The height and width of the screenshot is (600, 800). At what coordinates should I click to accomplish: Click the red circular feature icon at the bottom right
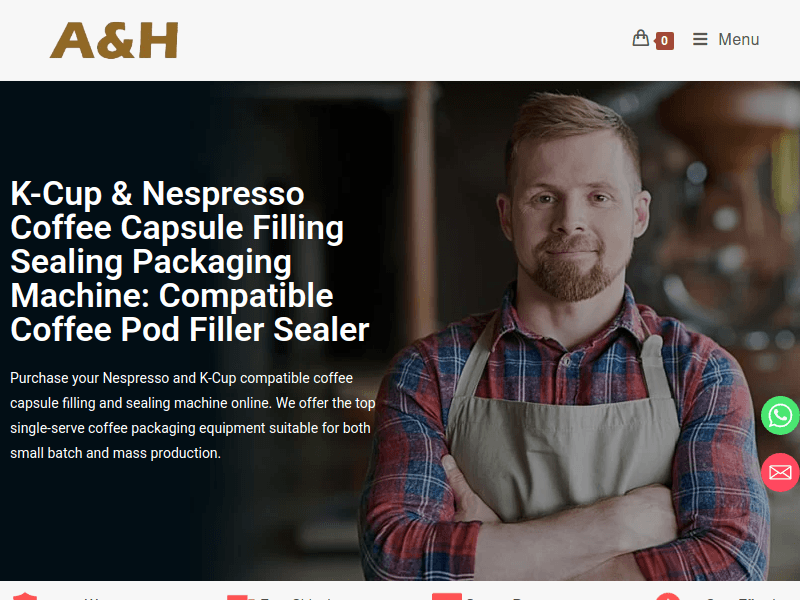click(x=667, y=596)
